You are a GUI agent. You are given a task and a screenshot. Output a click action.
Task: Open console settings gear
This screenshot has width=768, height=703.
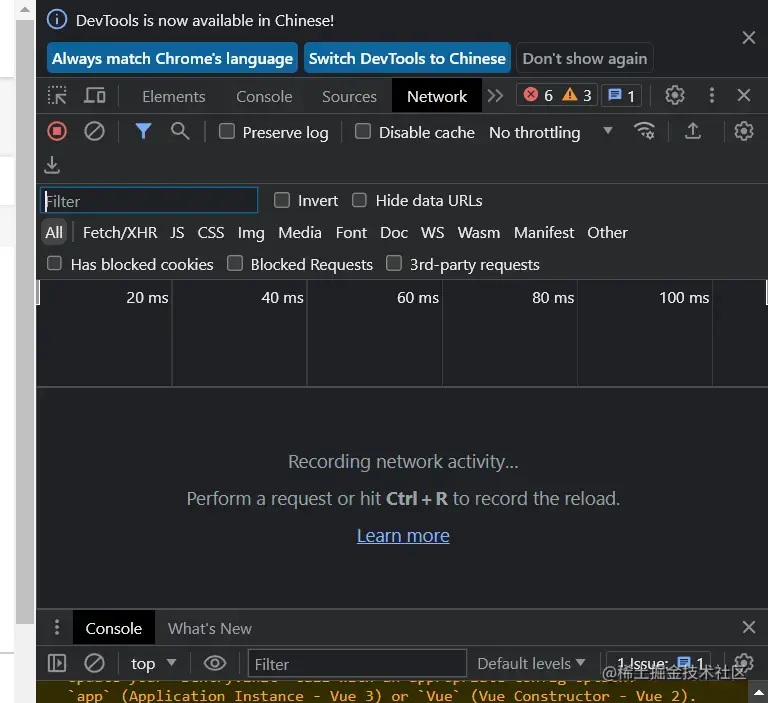click(744, 662)
